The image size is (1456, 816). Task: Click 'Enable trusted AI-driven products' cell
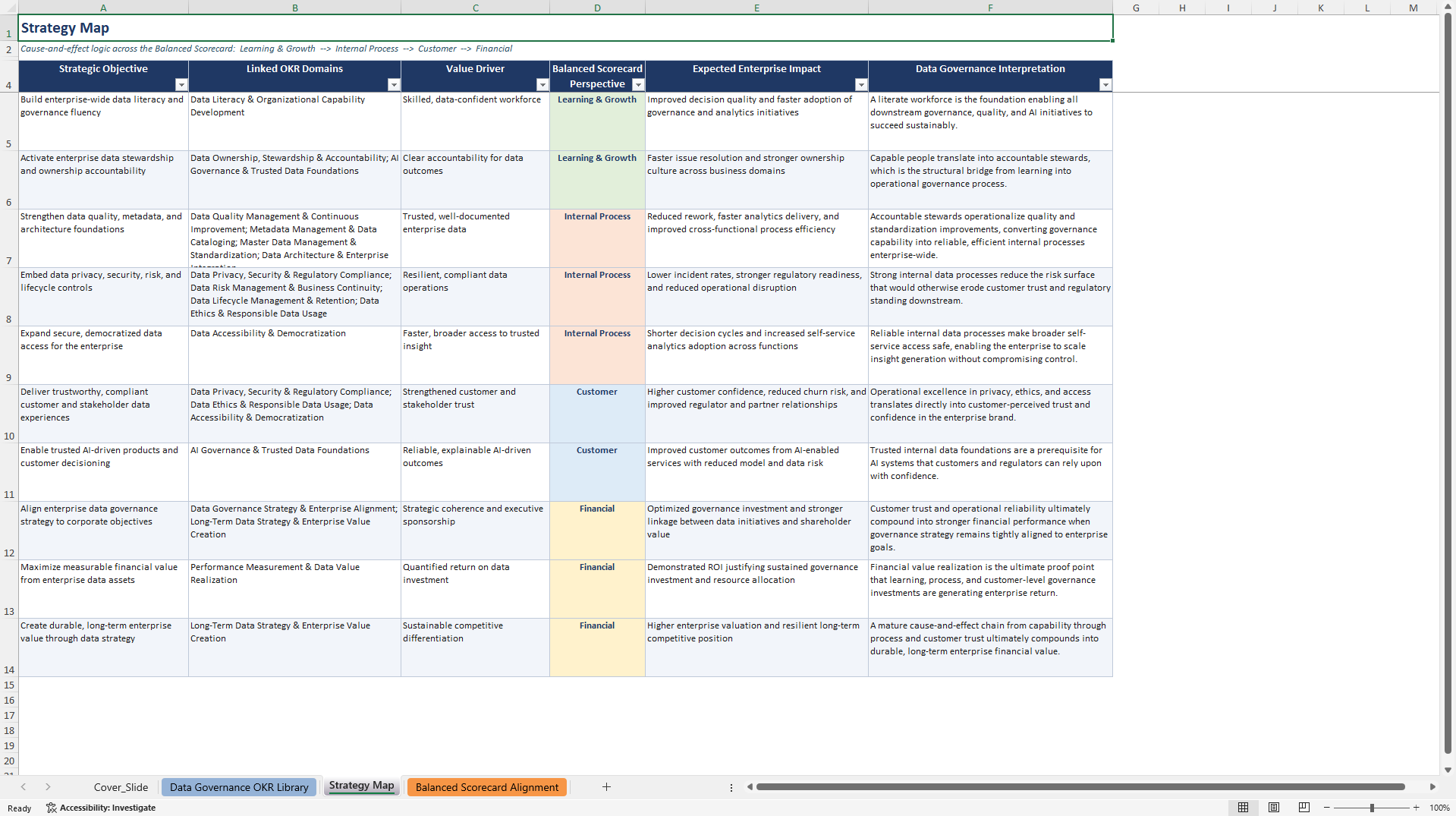pos(103,472)
